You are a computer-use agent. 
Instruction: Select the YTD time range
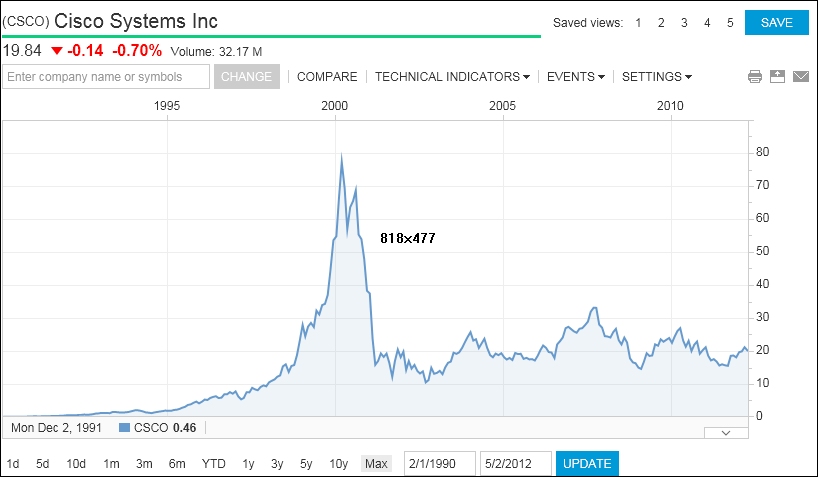[x=213, y=463]
